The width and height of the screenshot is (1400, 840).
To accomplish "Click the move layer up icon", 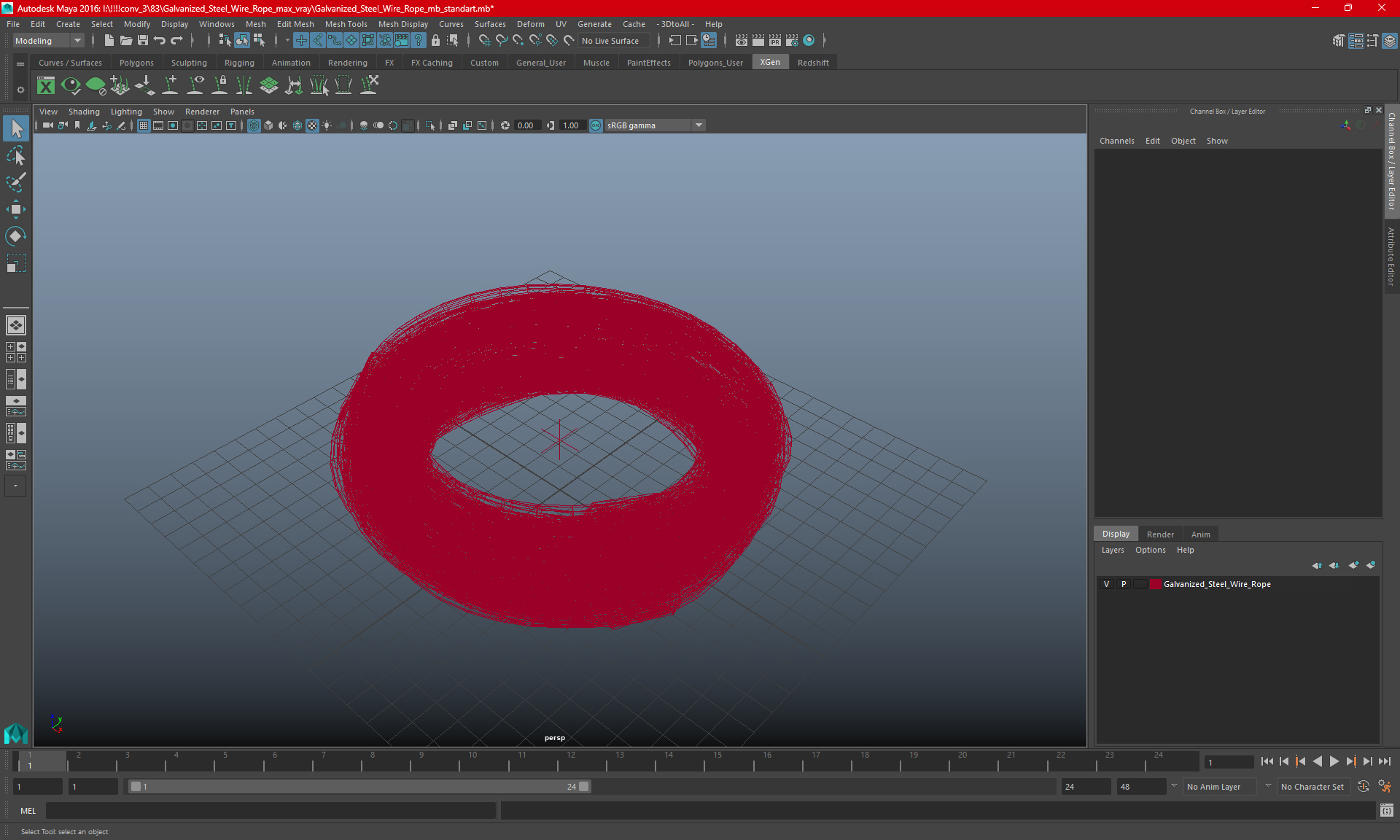I will pyautogui.click(x=1317, y=565).
